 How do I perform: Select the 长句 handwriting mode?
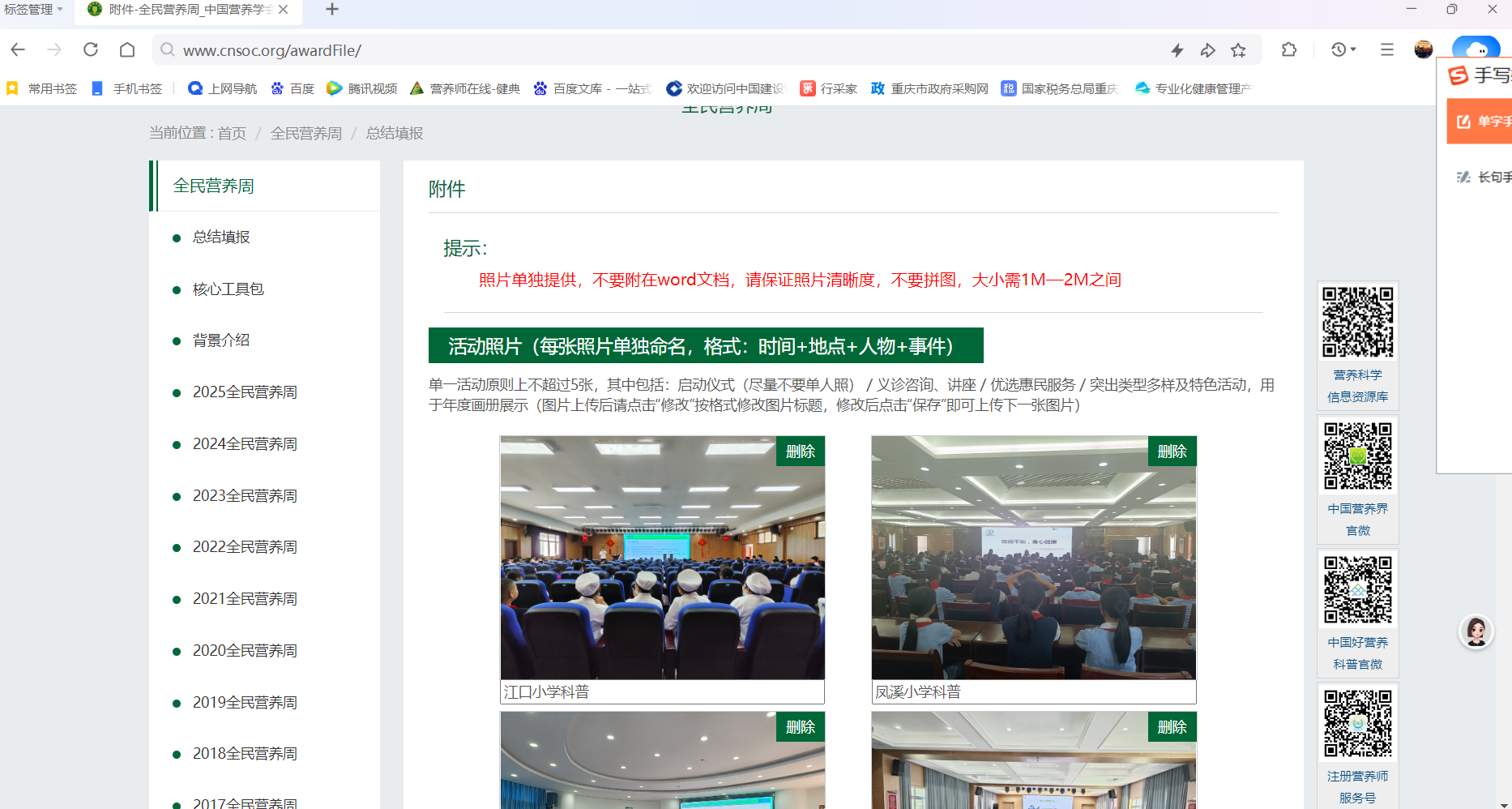1484,177
